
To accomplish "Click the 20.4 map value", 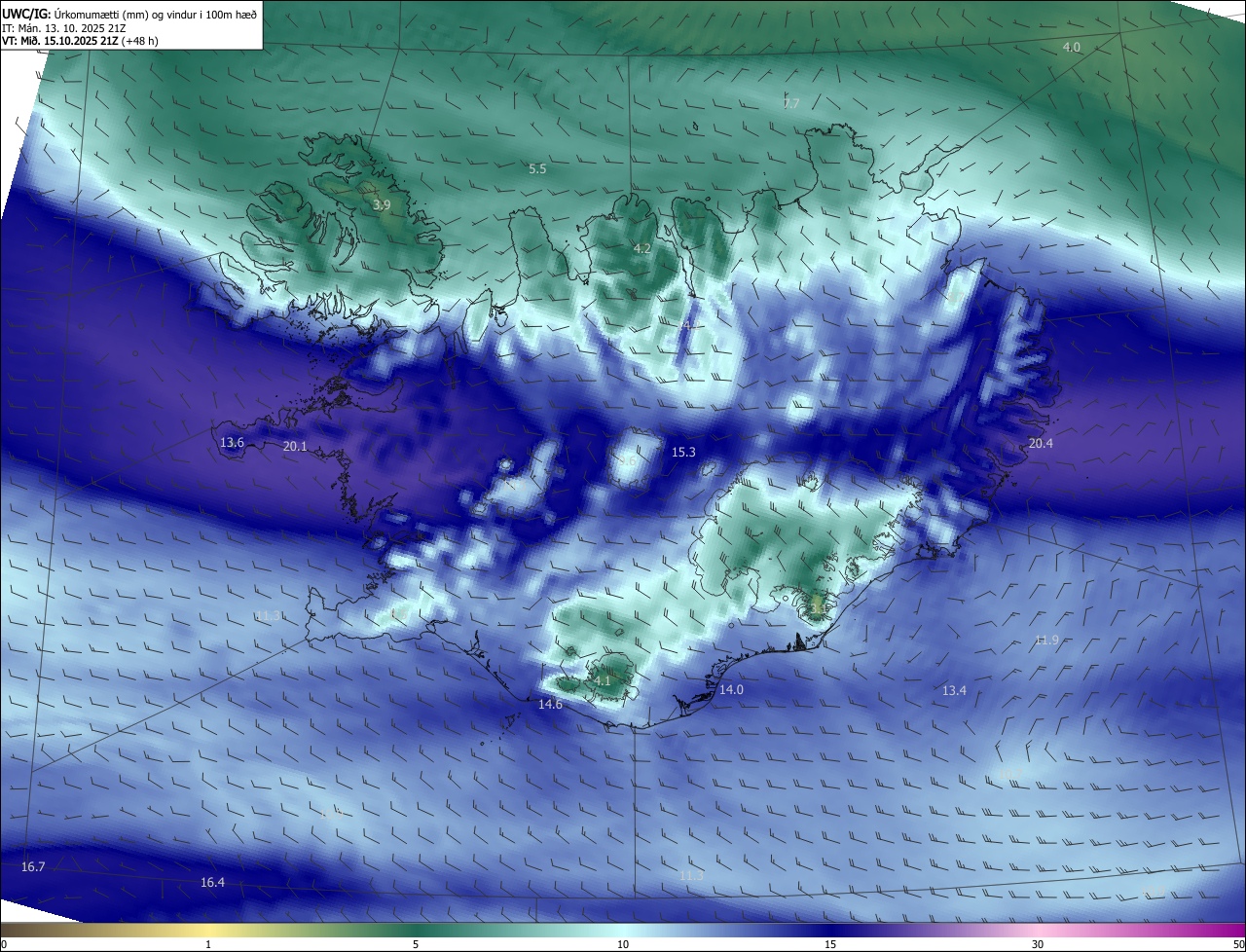I will (x=1041, y=443).
